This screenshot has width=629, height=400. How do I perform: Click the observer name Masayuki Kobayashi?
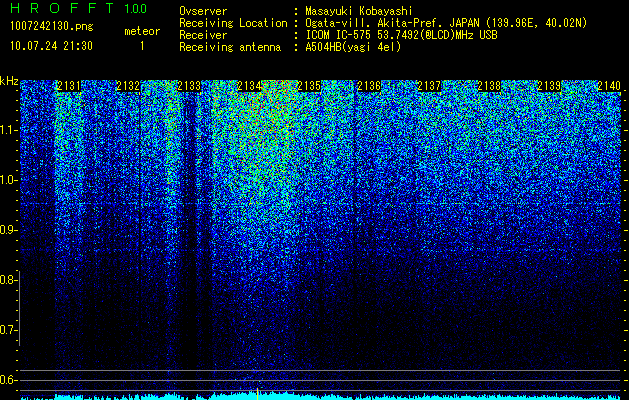[359, 11]
